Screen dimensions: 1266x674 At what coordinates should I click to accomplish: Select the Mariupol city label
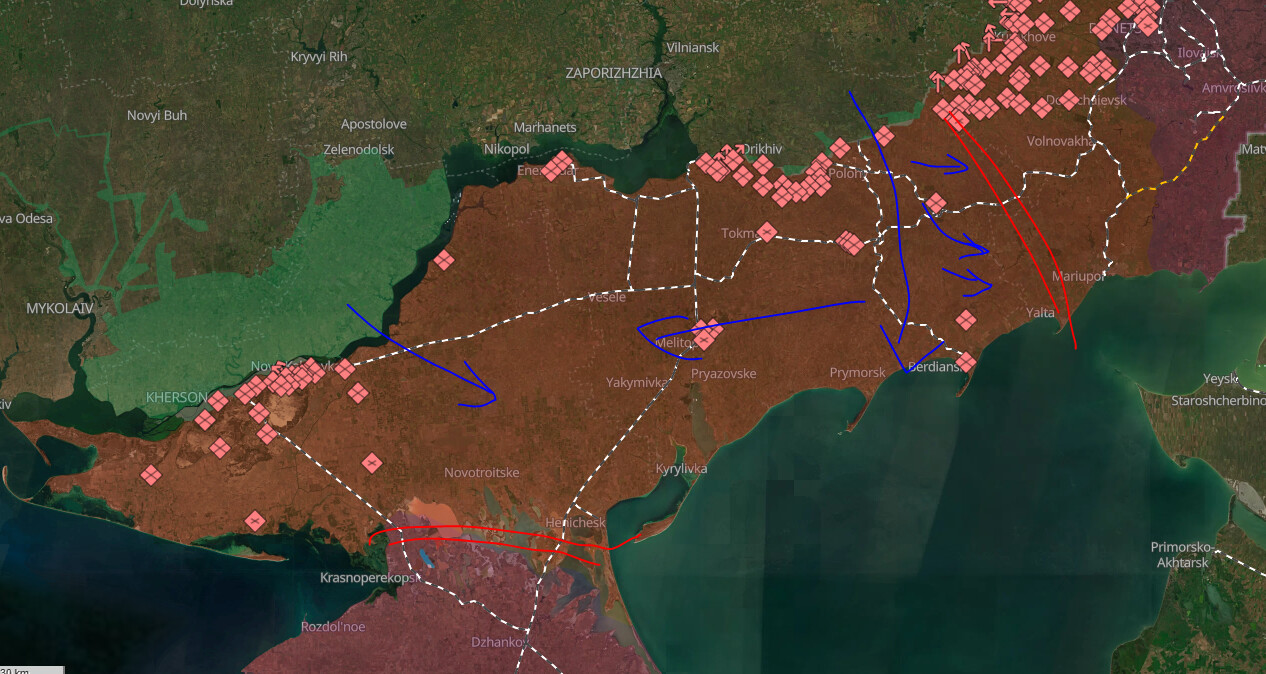[x=1078, y=276]
